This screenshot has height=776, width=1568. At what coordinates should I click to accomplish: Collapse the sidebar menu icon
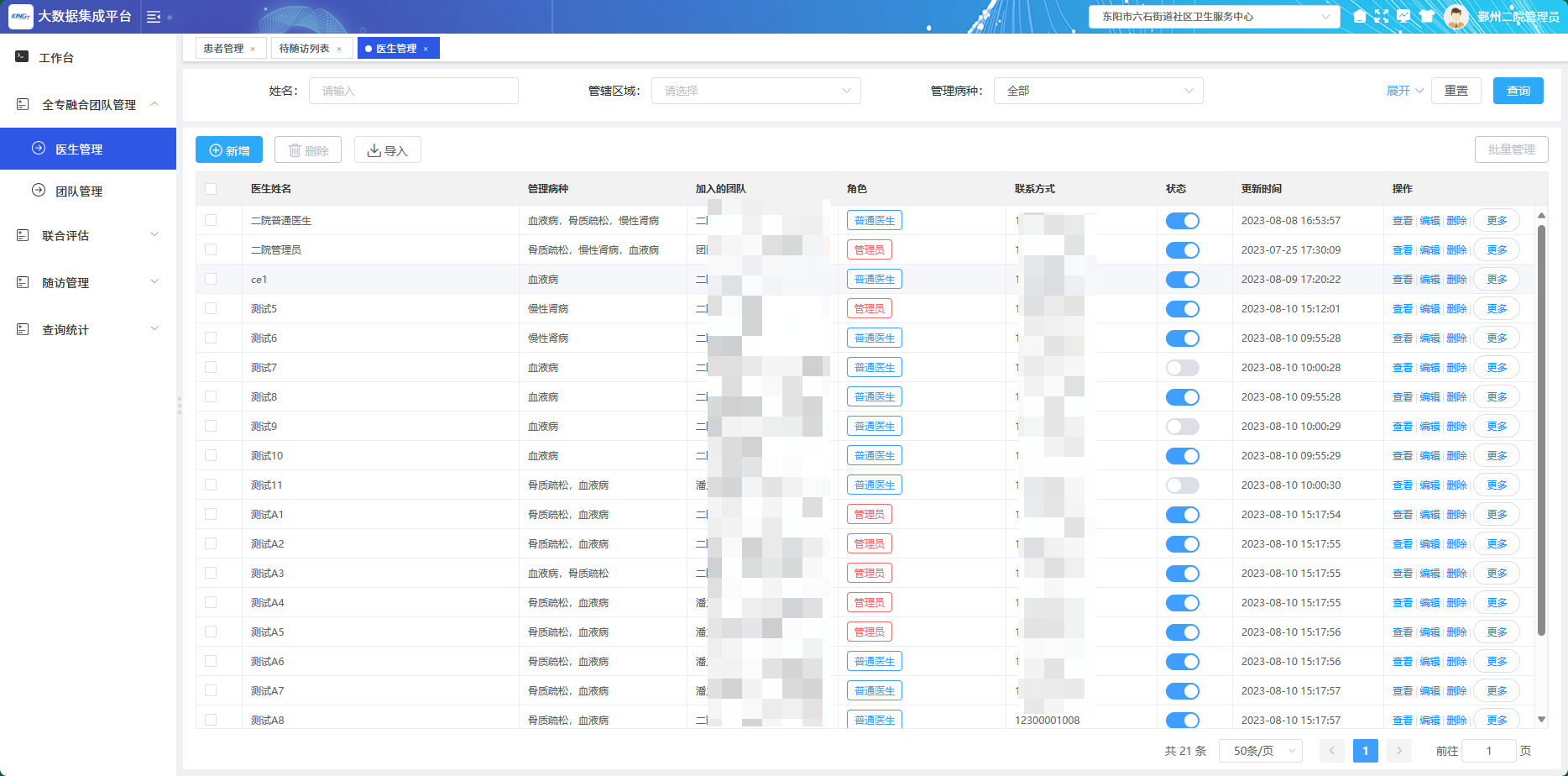(x=154, y=17)
